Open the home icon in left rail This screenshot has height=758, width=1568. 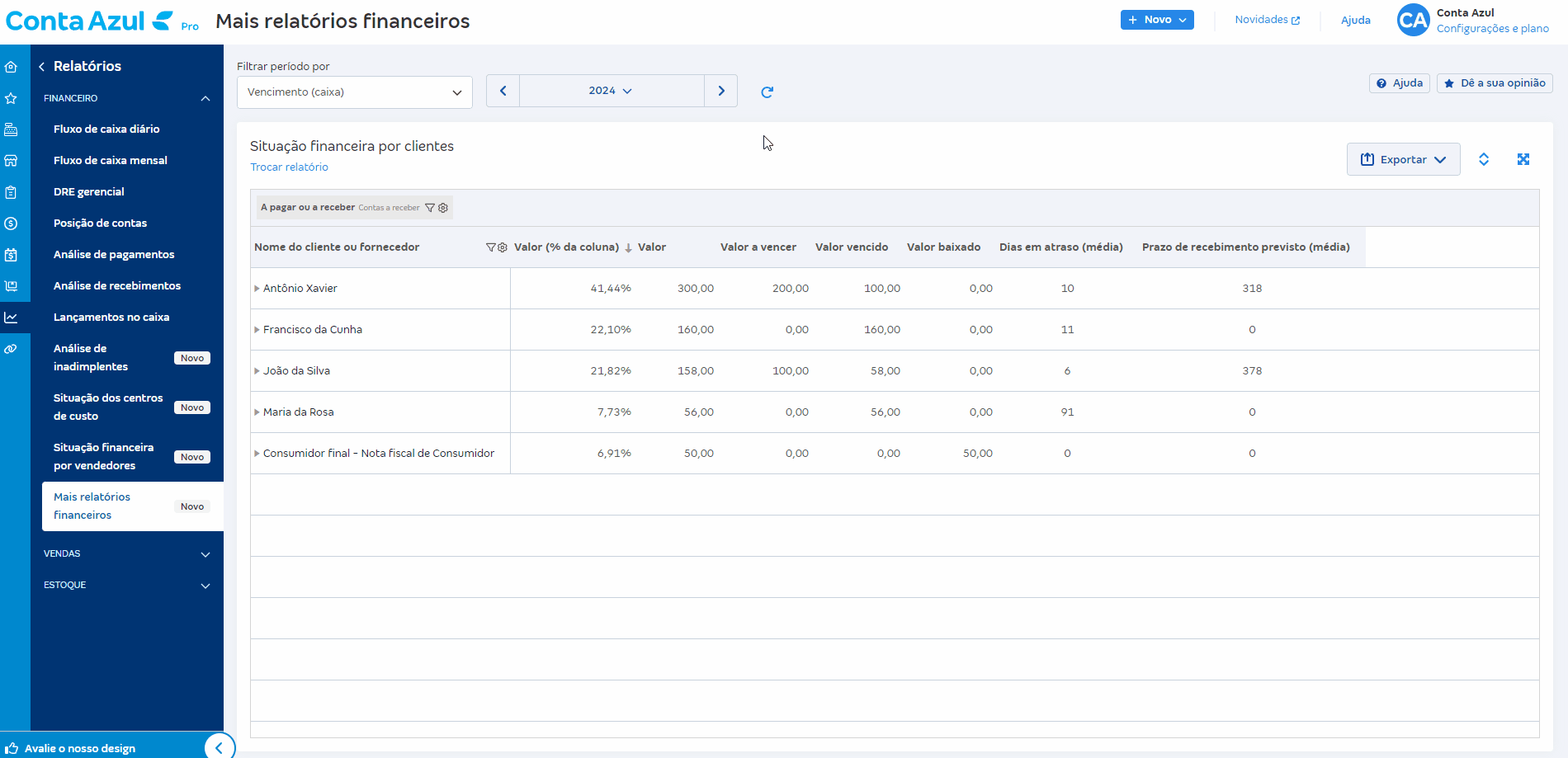11,67
